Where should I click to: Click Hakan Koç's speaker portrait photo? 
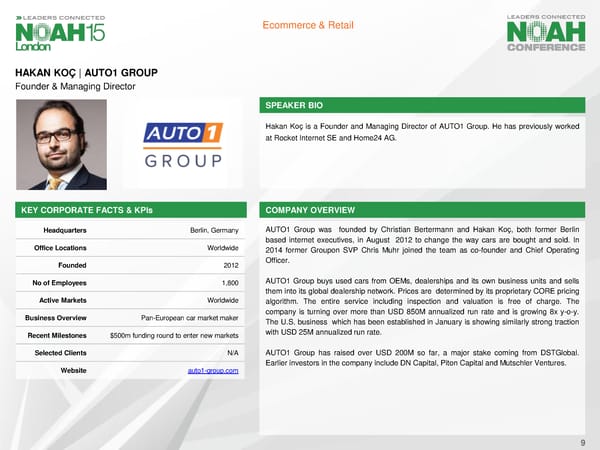click(59, 146)
